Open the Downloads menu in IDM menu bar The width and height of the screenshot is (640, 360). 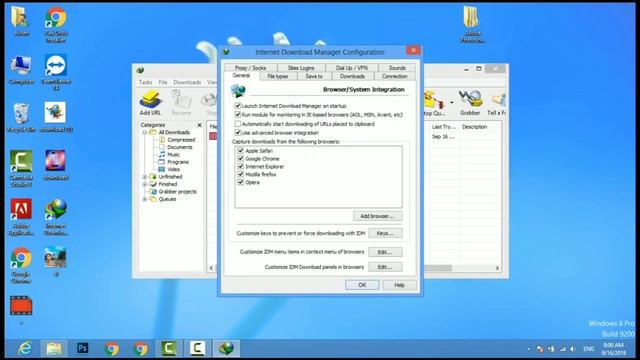187,82
